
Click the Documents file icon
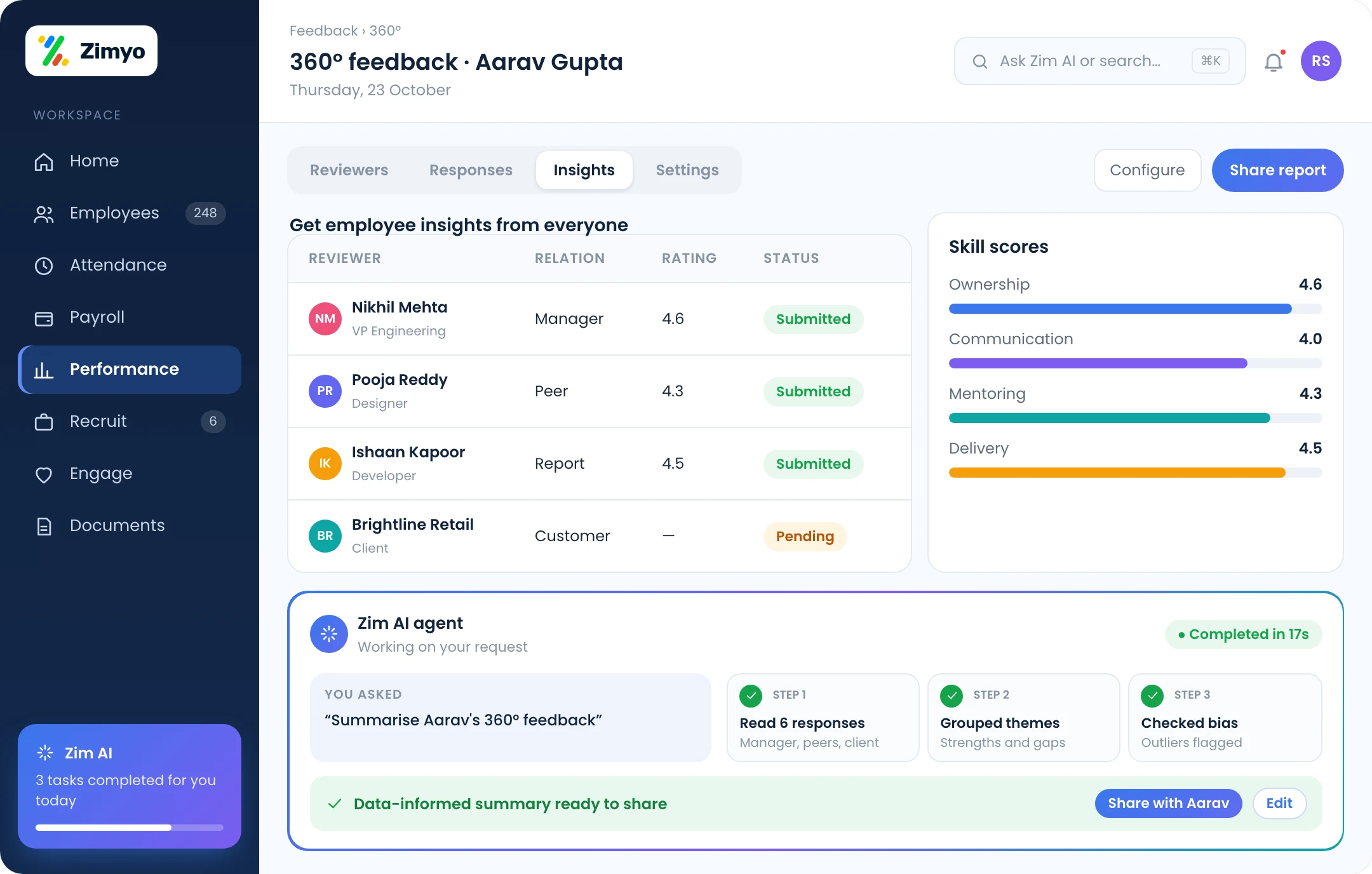[x=44, y=526]
